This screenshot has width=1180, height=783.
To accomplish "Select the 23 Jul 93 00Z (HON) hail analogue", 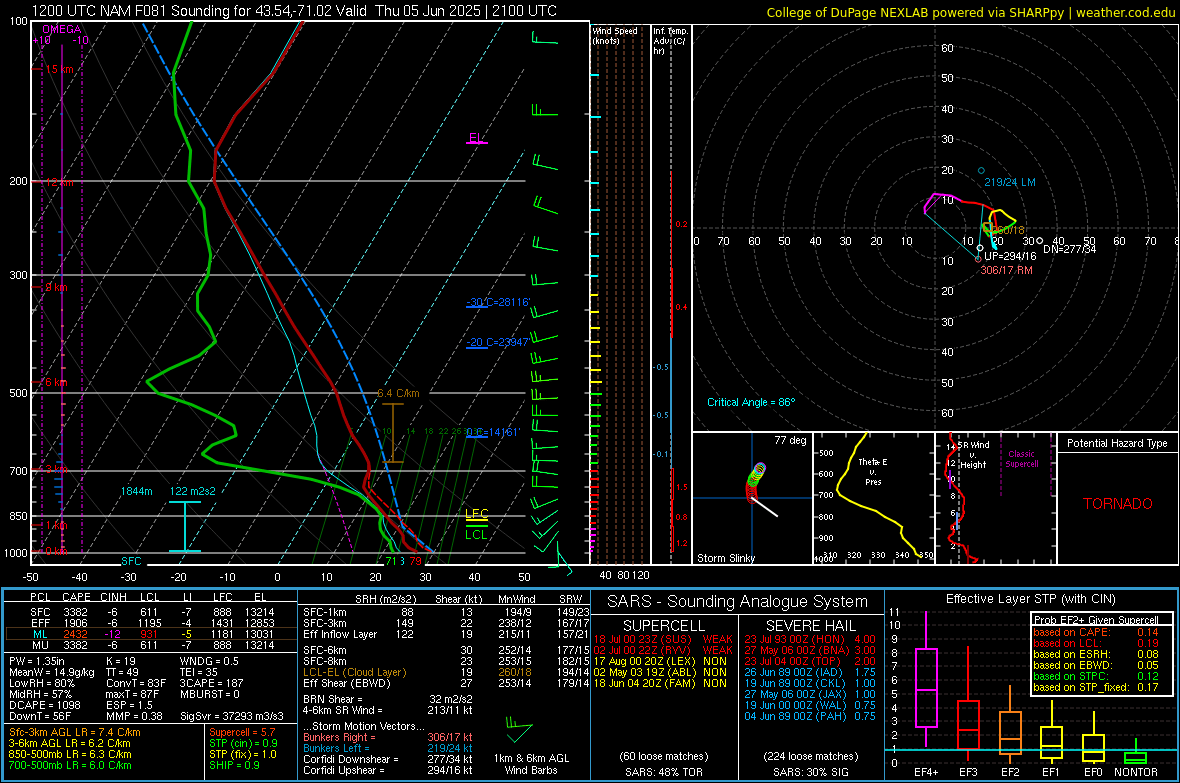I will click(810, 639).
